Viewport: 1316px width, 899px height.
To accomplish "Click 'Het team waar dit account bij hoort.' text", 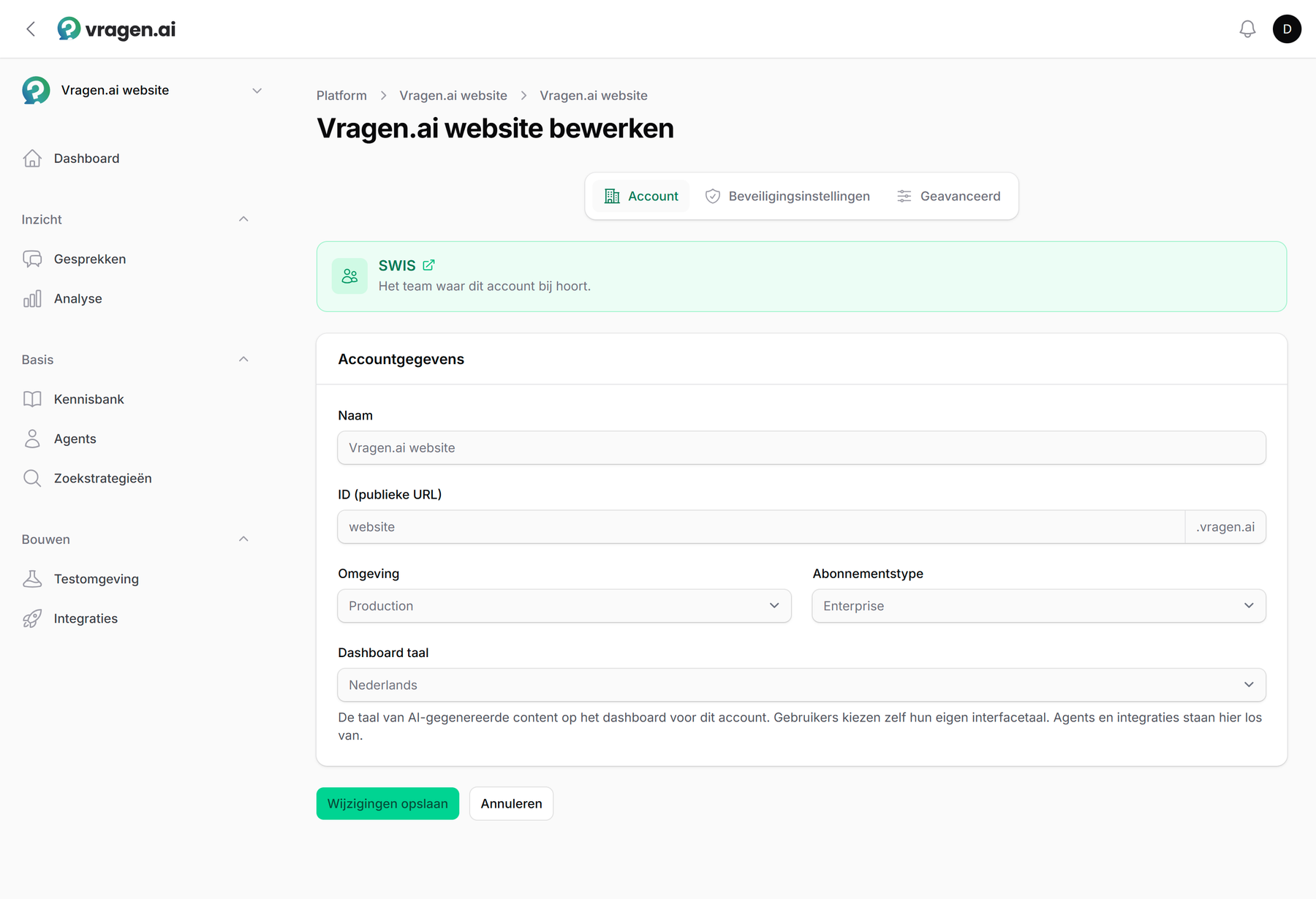I will pos(485,287).
